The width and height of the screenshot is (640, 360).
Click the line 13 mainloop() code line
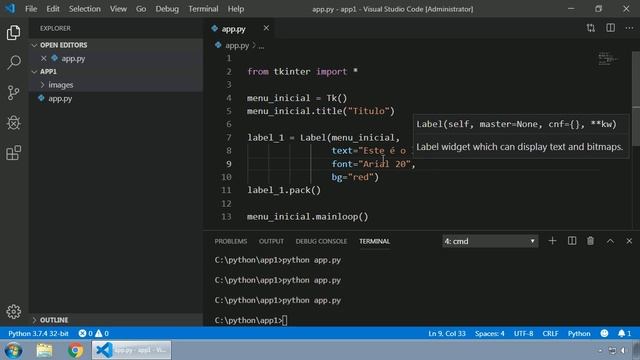point(307,216)
